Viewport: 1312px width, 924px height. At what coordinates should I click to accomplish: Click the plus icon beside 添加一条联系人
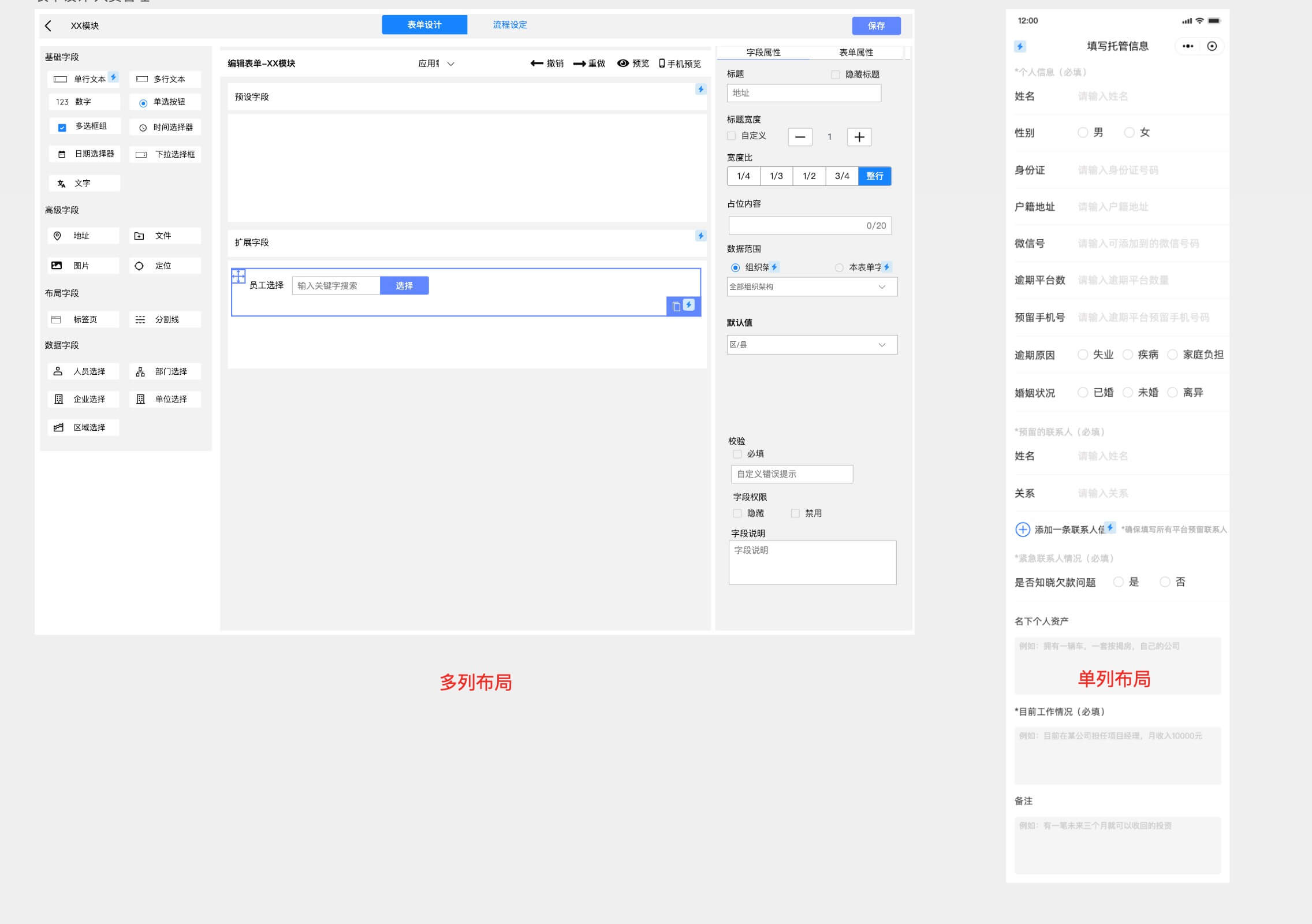pos(1022,530)
